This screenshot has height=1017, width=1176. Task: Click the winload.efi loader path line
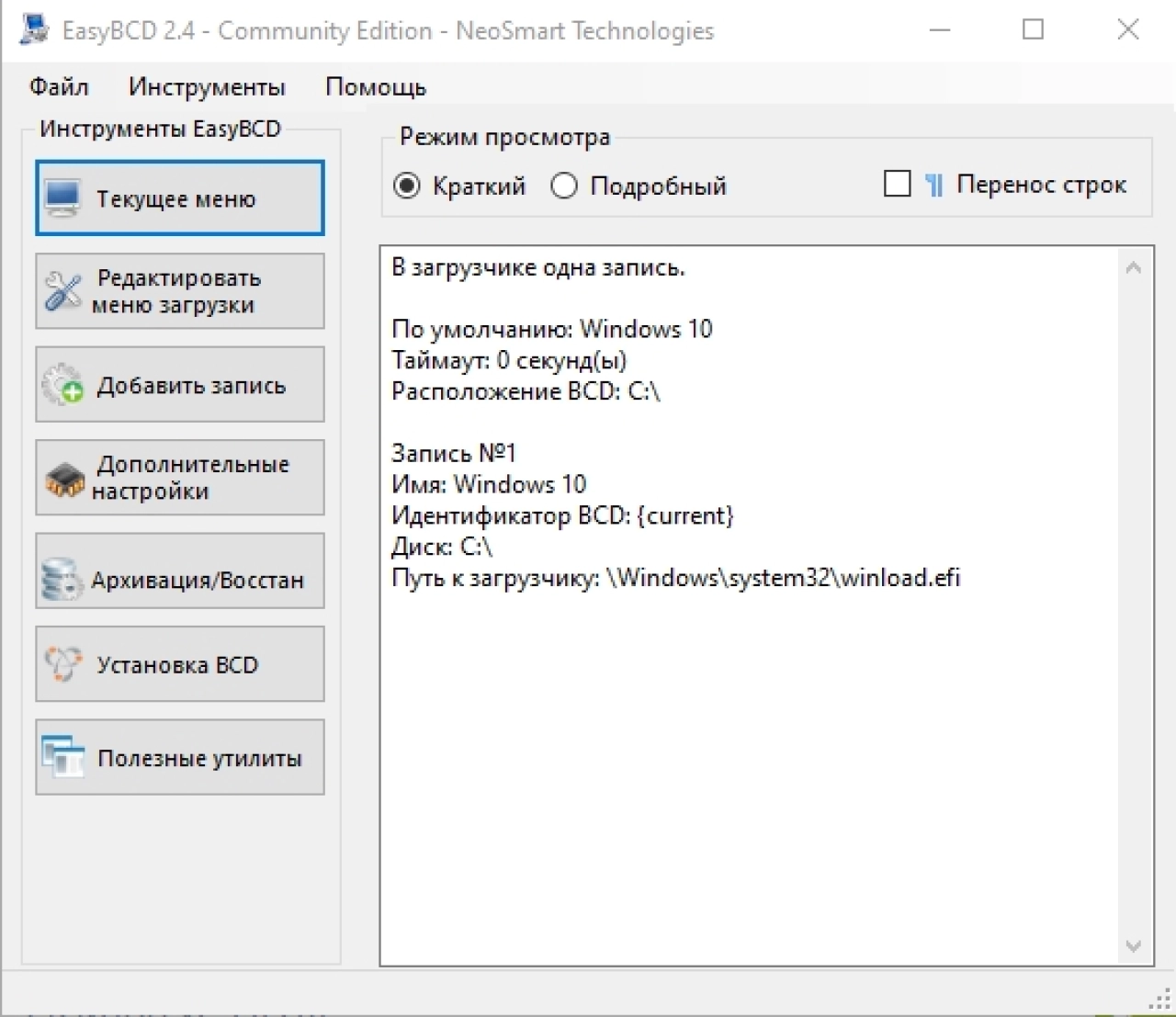point(676,579)
